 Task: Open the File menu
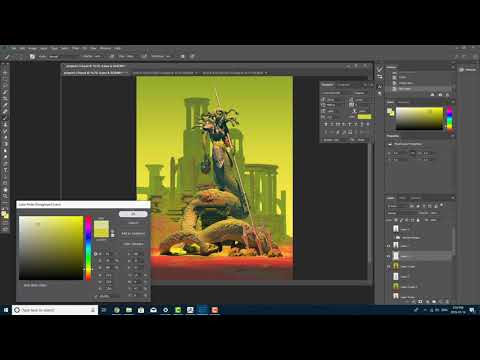pyautogui.click(x=14, y=48)
